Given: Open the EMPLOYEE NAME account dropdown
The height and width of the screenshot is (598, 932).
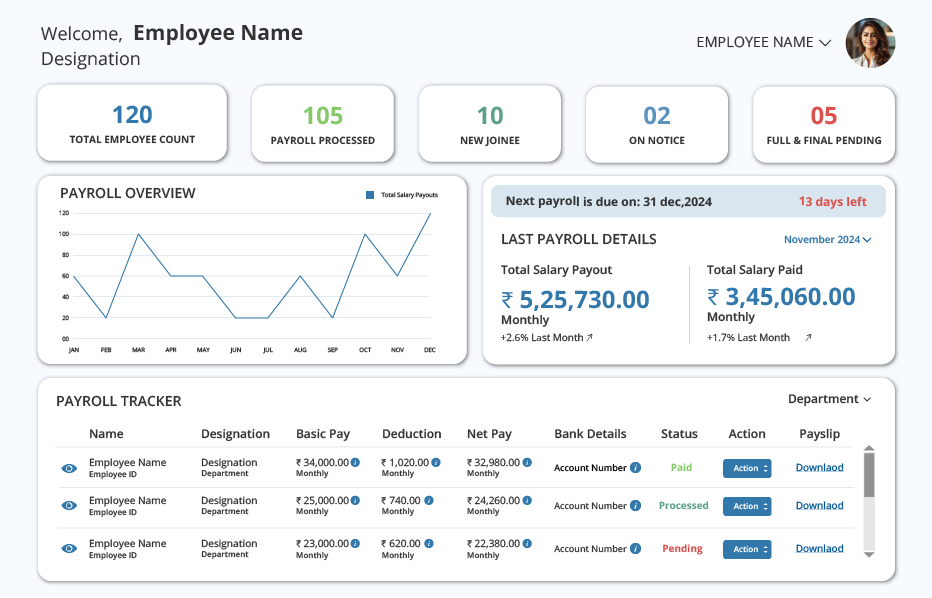Looking at the screenshot, I should pos(764,42).
